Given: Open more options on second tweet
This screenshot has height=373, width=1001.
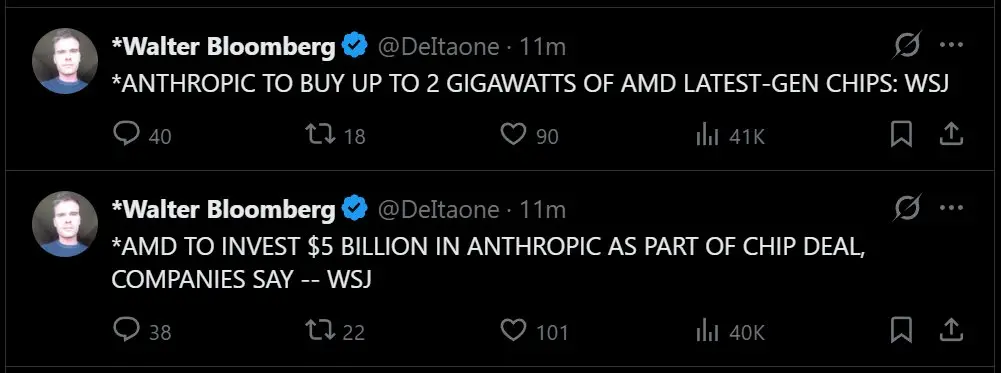Looking at the screenshot, I should (952, 208).
